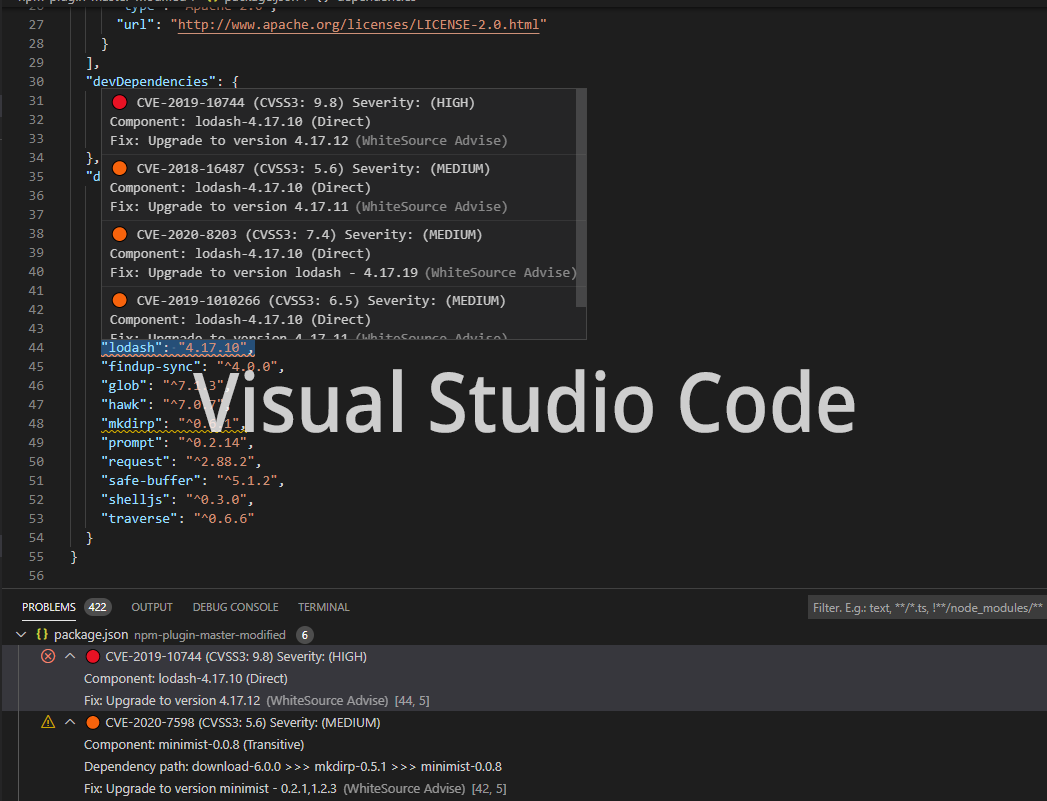Click the "traverse" dependency line
The height and width of the screenshot is (801, 1047).
[x=178, y=519]
